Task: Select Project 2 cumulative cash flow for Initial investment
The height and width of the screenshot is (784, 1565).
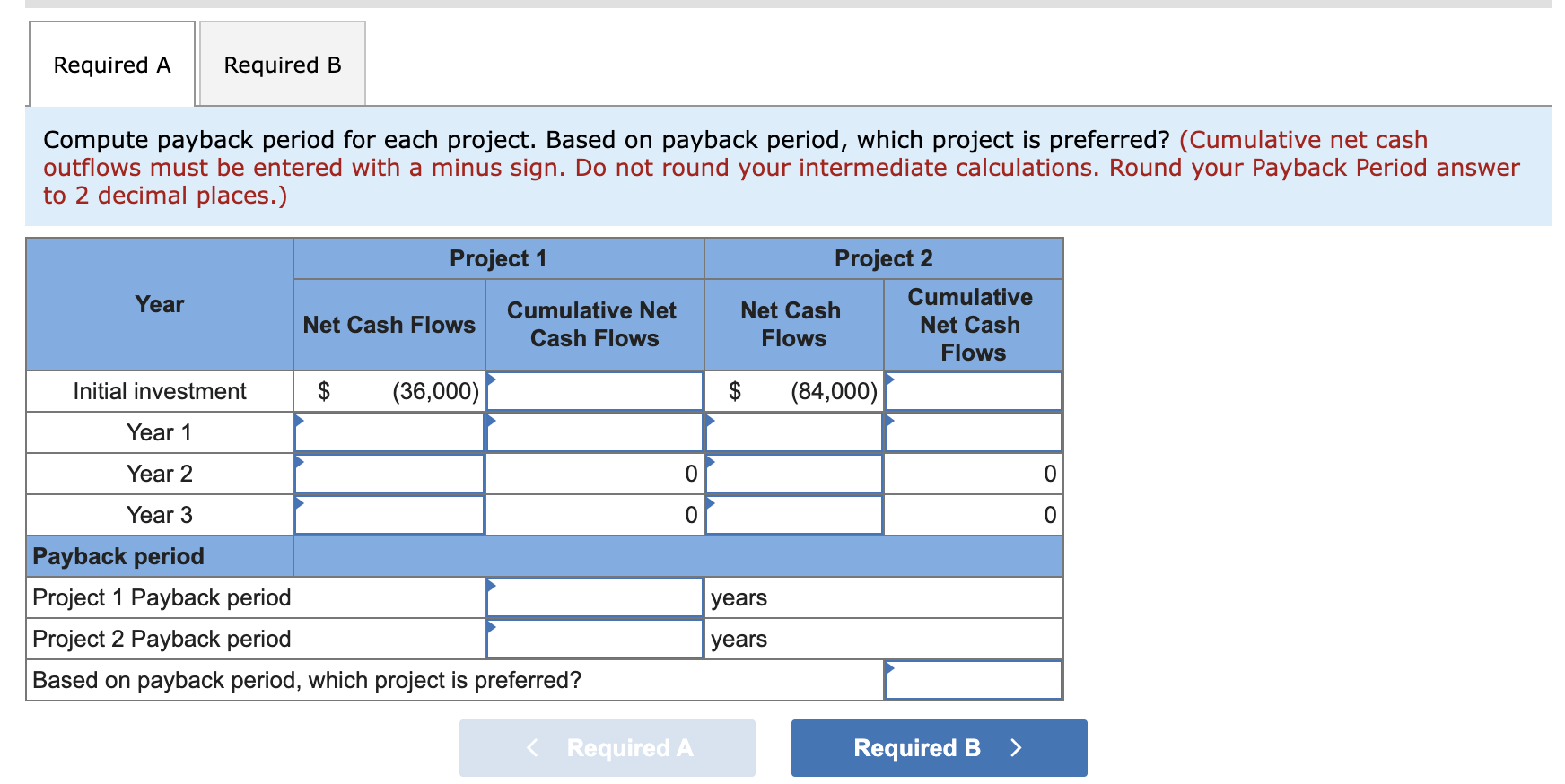Action: (x=974, y=391)
